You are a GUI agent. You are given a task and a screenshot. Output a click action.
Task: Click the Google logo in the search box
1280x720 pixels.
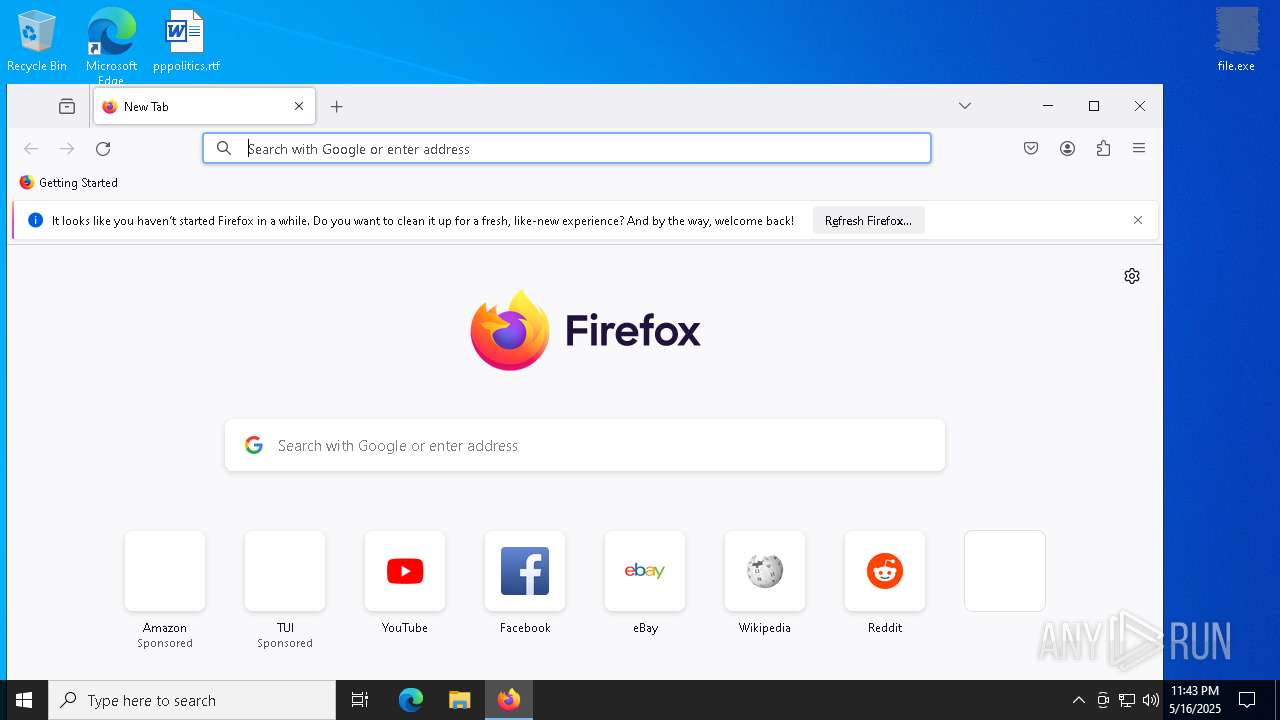[254, 445]
